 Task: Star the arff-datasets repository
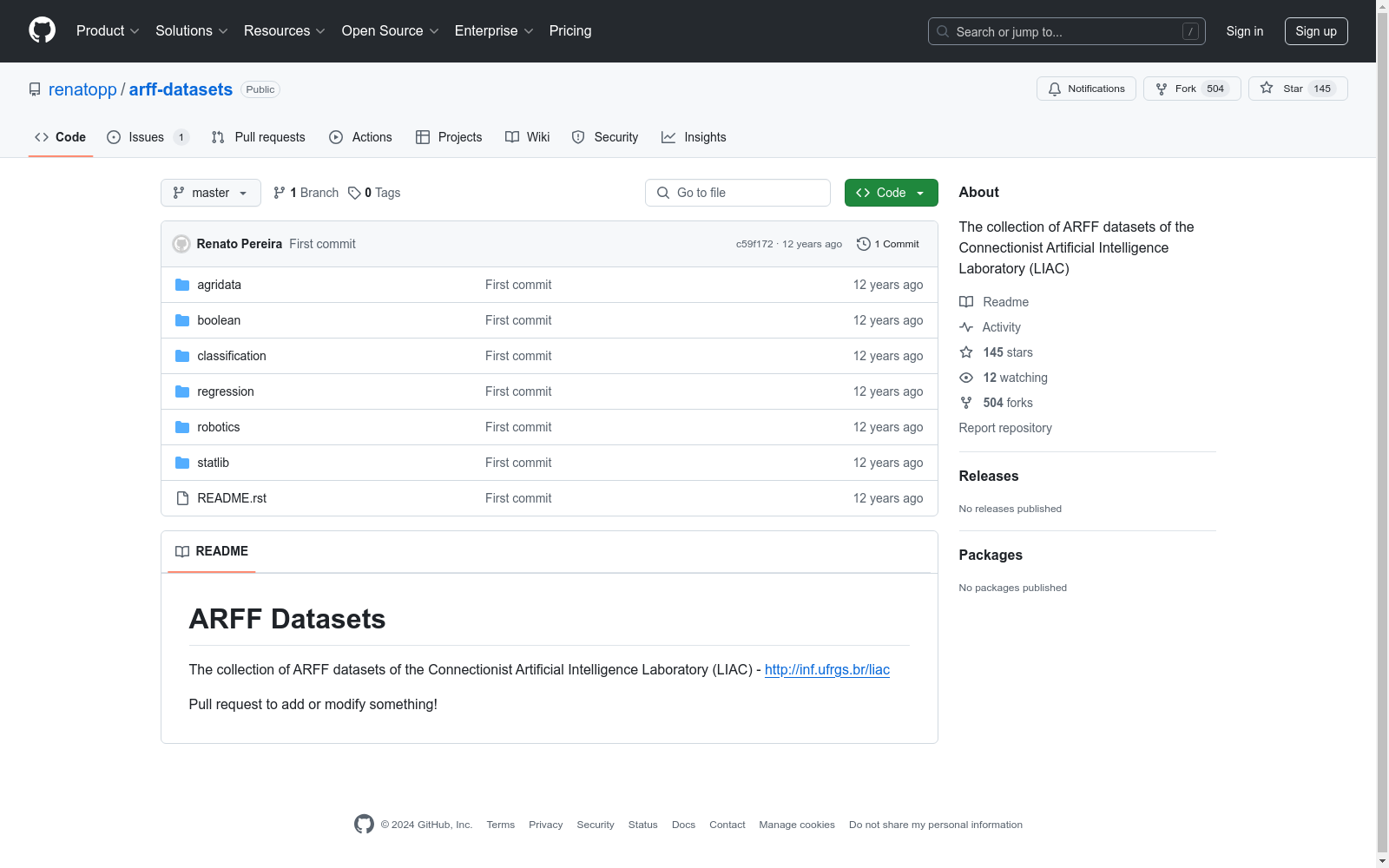[1298, 89]
